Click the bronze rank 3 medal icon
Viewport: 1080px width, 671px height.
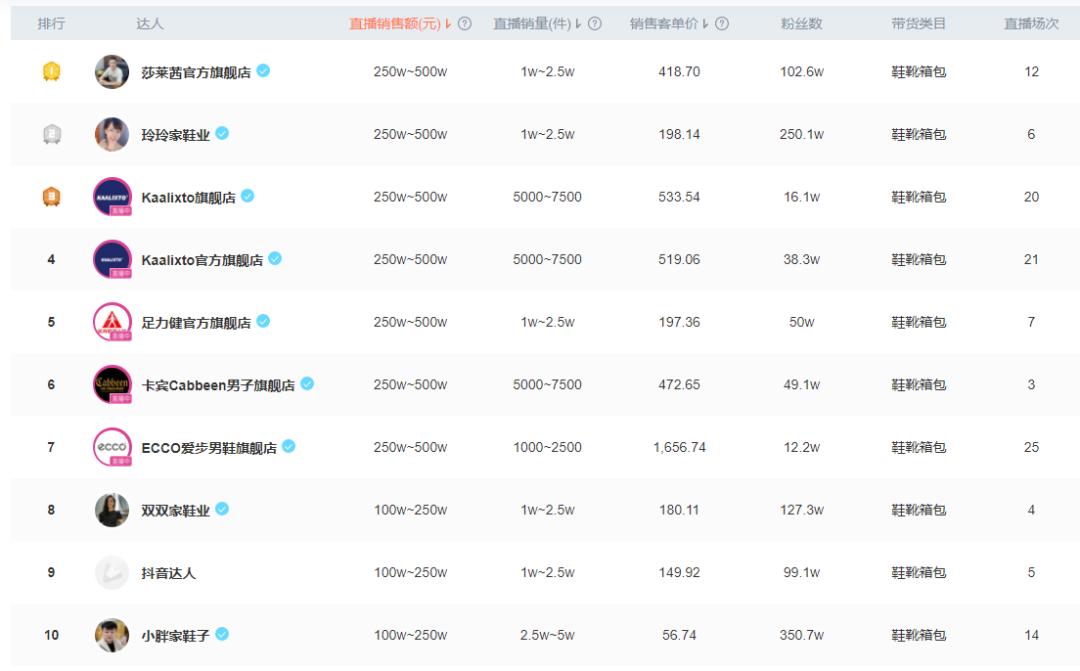pyautogui.click(x=52, y=197)
